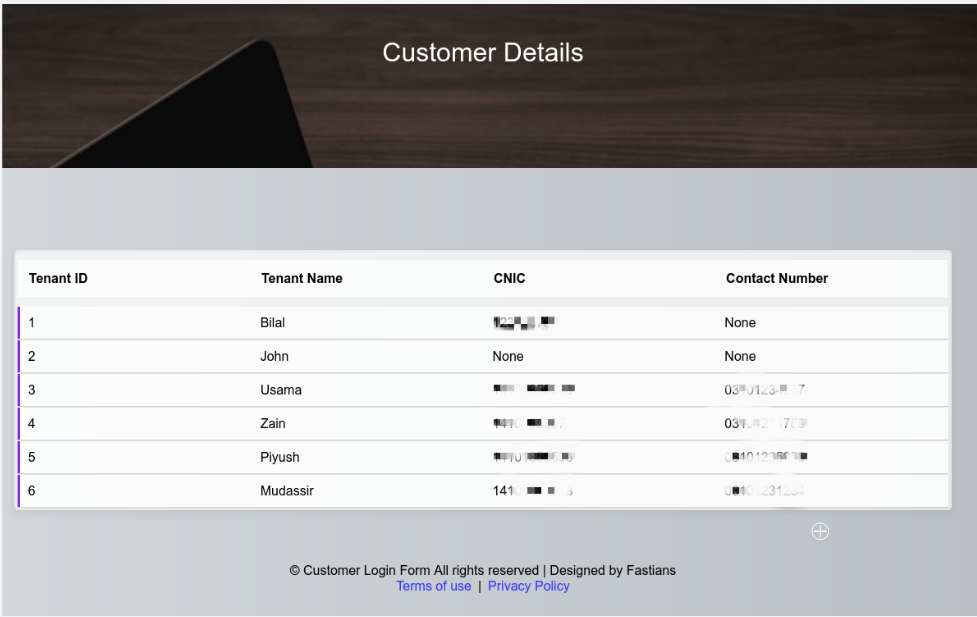Screen dimensions: 977x617
Task: Click Piyush's CNIC cell
Action: tap(533, 457)
